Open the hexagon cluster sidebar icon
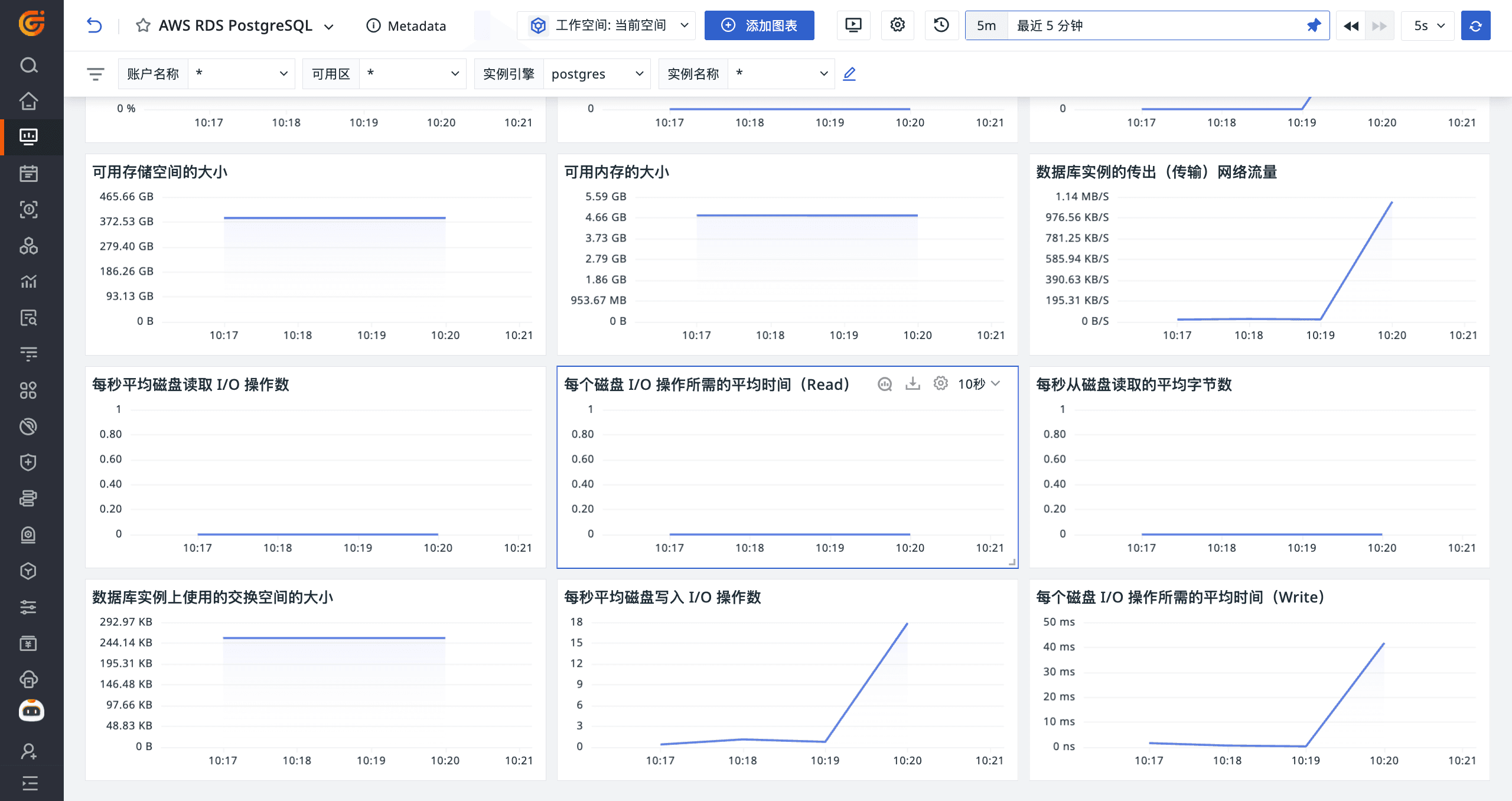The height and width of the screenshot is (801, 1512). tap(29, 246)
